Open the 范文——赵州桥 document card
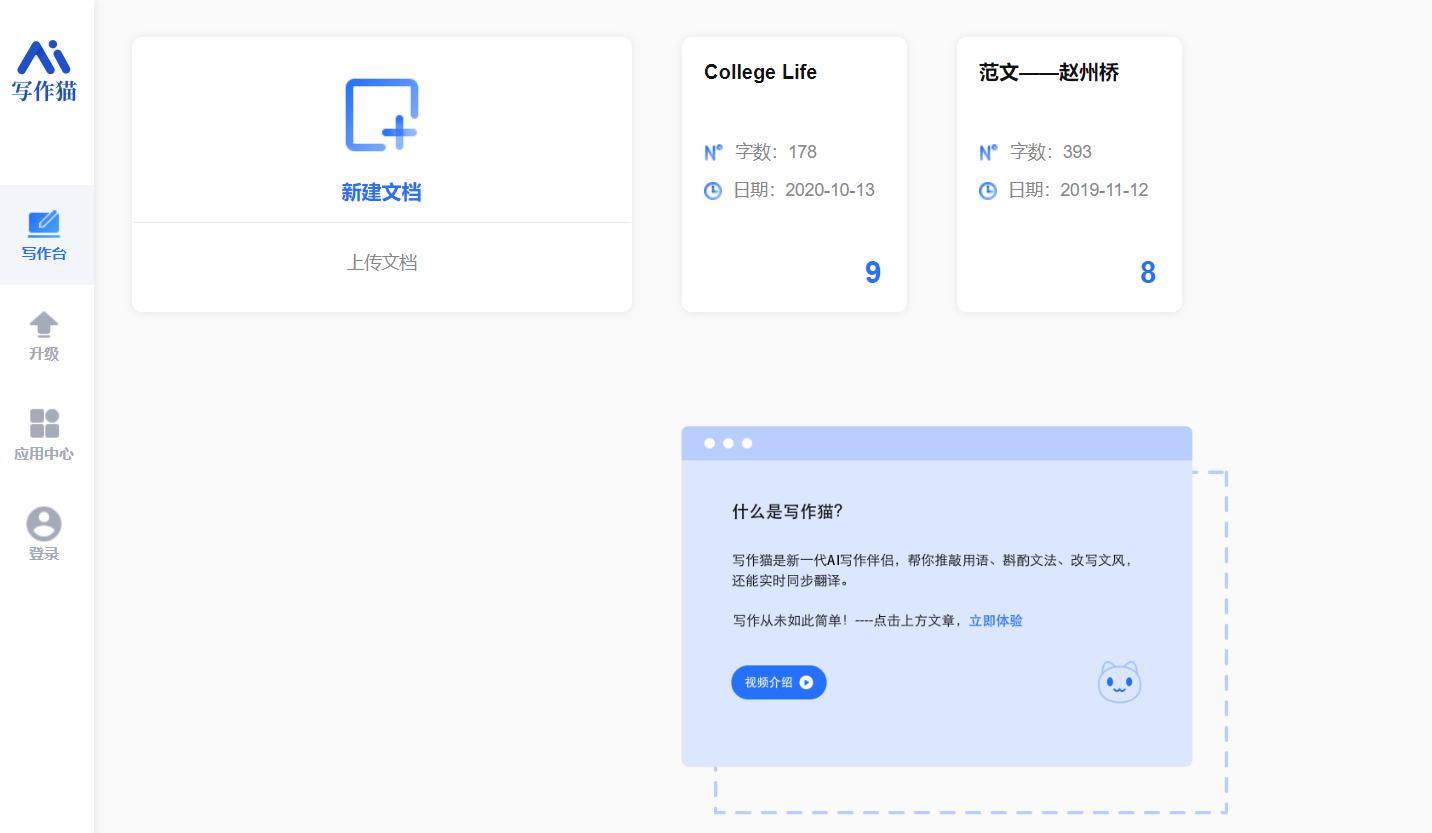The height and width of the screenshot is (833, 1432). (1069, 175)
